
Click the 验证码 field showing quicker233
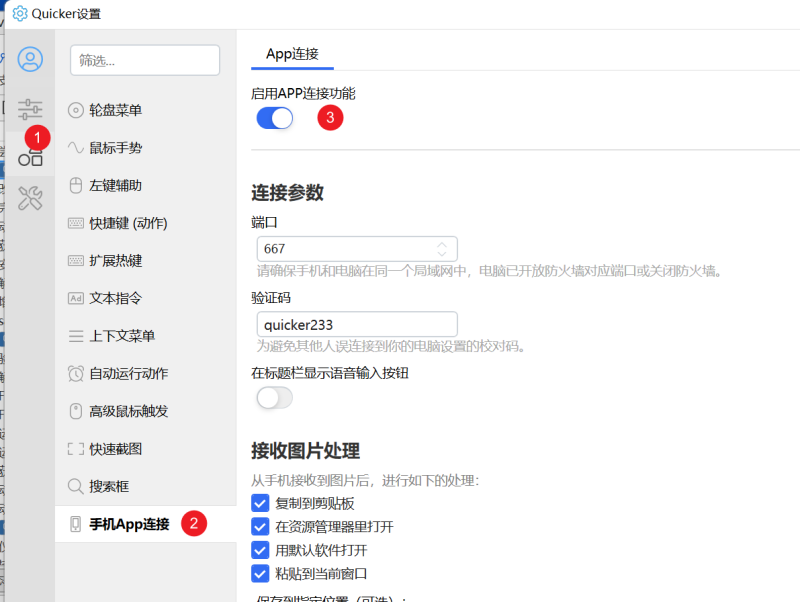[x=357, y=324]
